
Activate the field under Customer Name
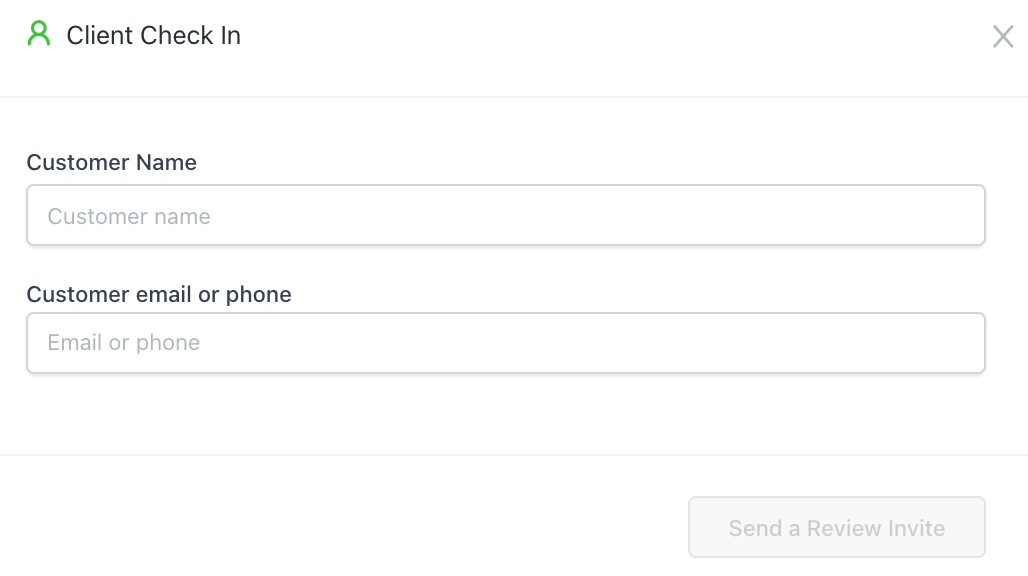click(506, 215)
